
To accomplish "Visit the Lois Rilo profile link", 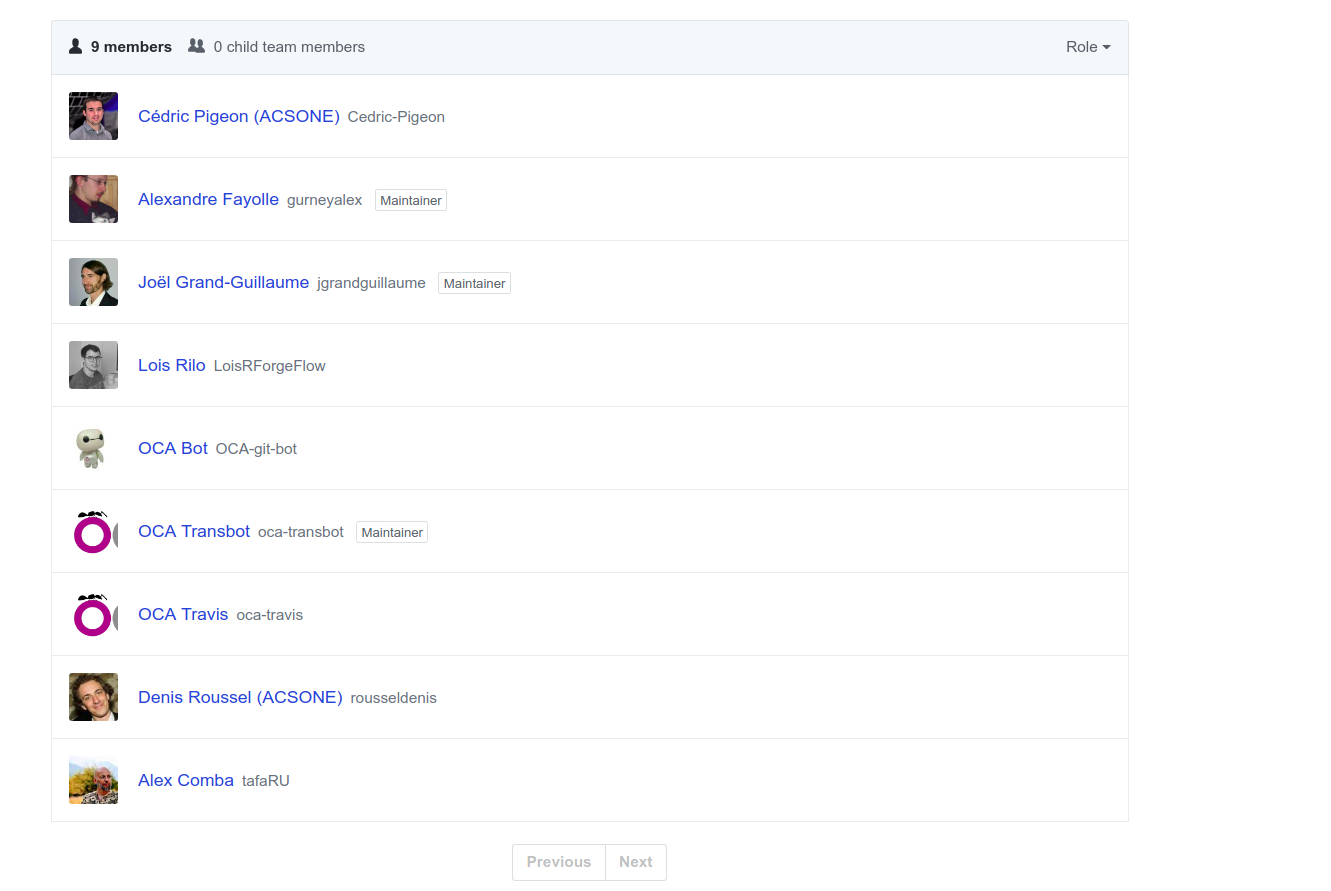I will click(x=172, y=365).
